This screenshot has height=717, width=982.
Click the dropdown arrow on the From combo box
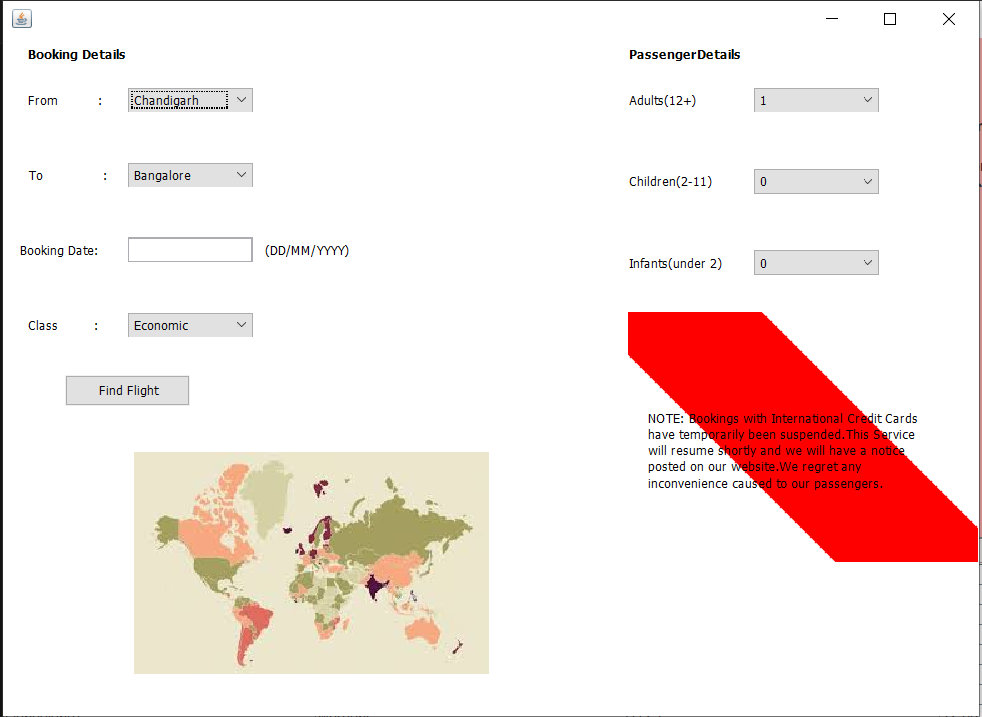click(x=242, y=100)
